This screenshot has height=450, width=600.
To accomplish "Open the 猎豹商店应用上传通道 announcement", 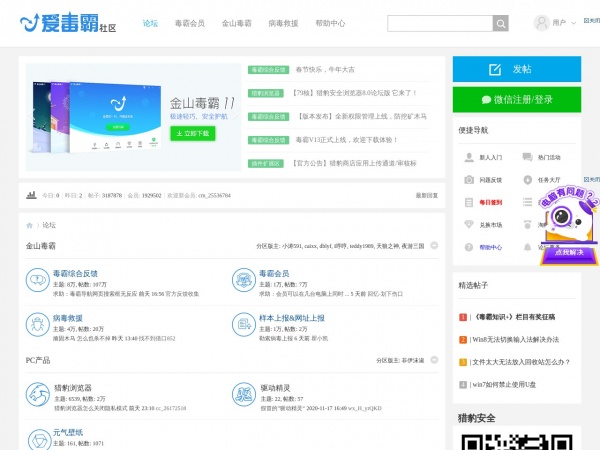I will (354, 163).
